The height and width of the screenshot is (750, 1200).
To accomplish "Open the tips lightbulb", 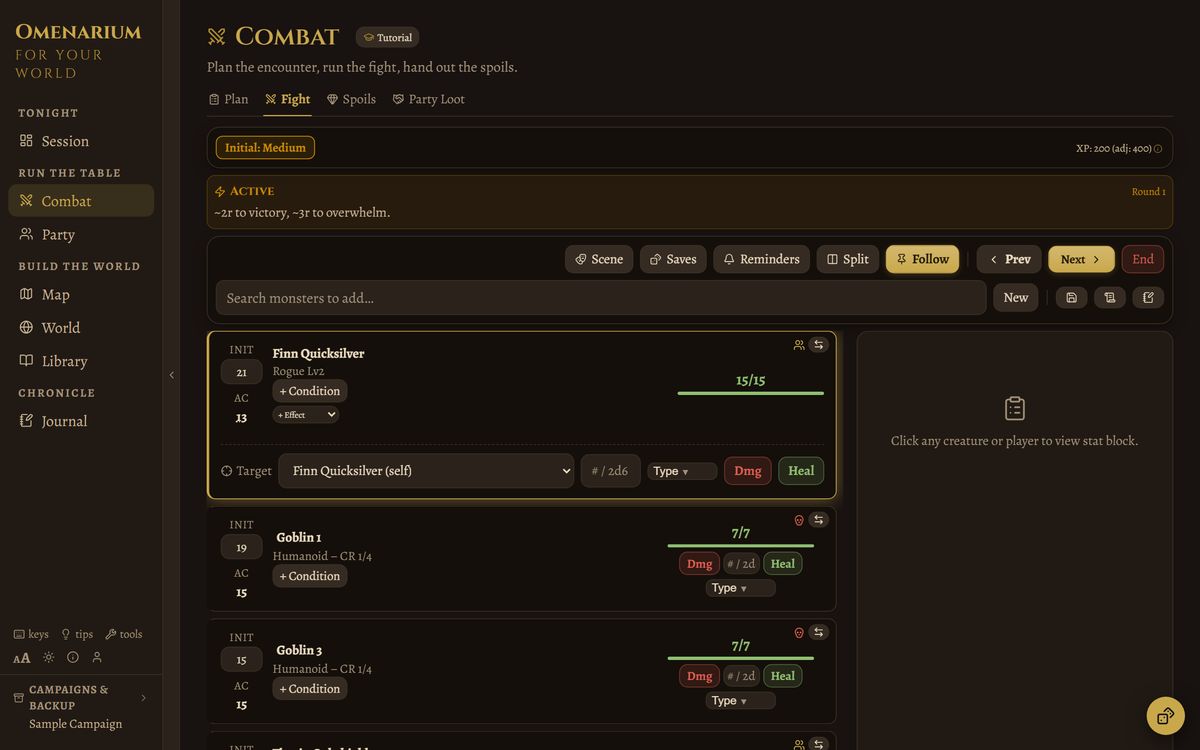I will 77,634.
